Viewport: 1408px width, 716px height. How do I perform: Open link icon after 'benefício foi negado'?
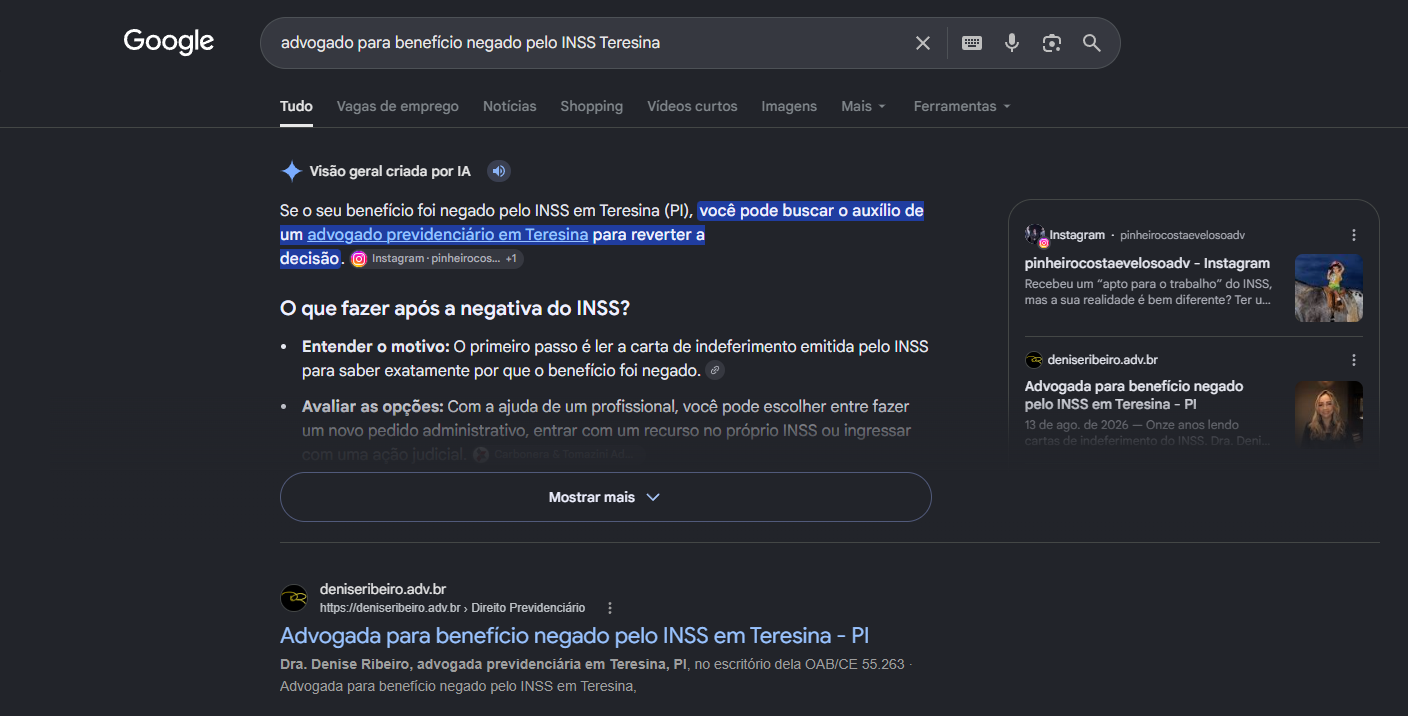pos(715,370)
